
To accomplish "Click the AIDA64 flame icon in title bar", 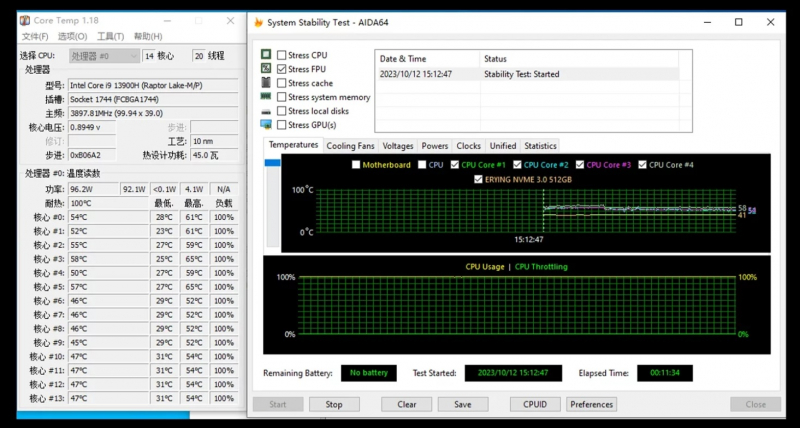I will point(259,22).
